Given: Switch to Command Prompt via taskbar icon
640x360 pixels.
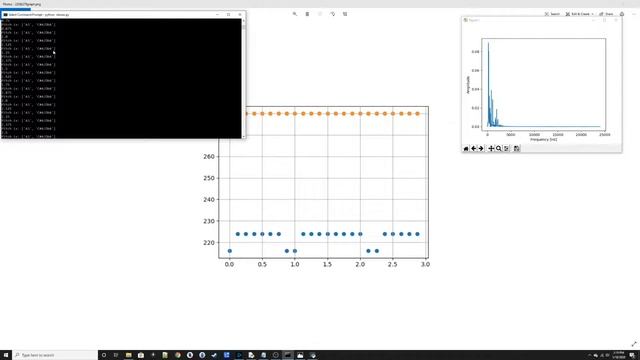Looking at the screenshot, I should (x=288, y=355).
